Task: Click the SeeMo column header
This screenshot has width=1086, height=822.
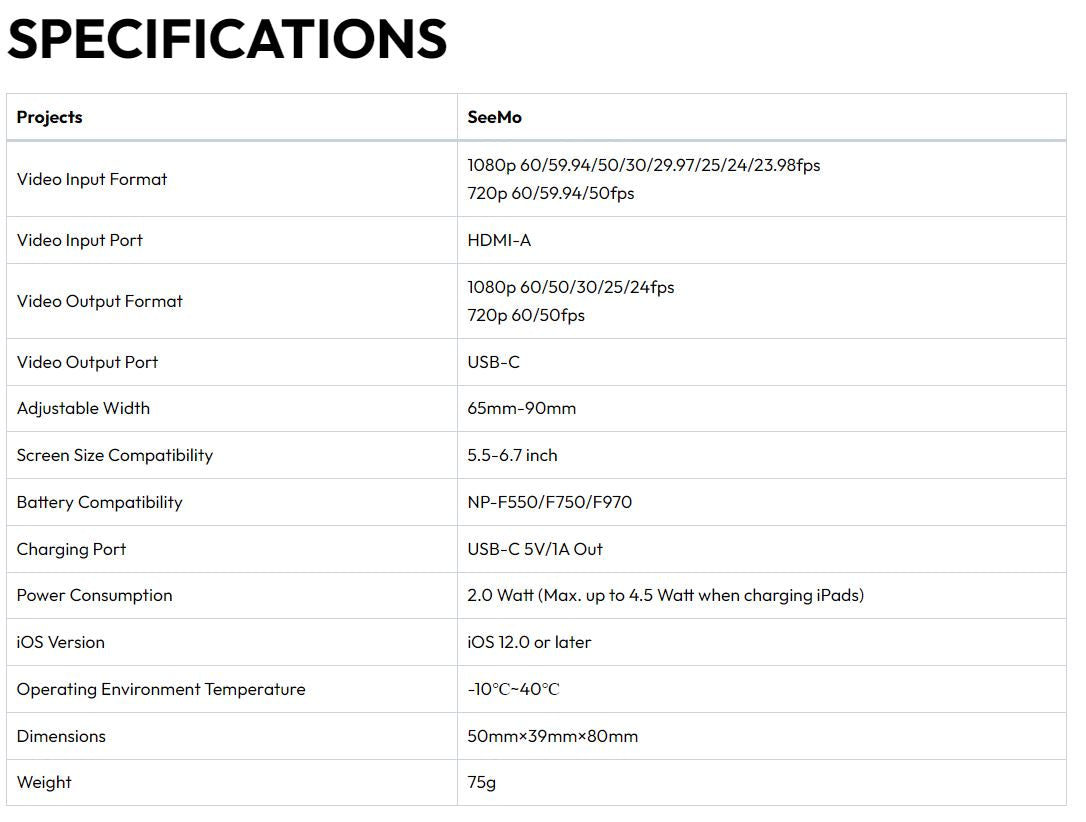Action: (x=494, y=117)
